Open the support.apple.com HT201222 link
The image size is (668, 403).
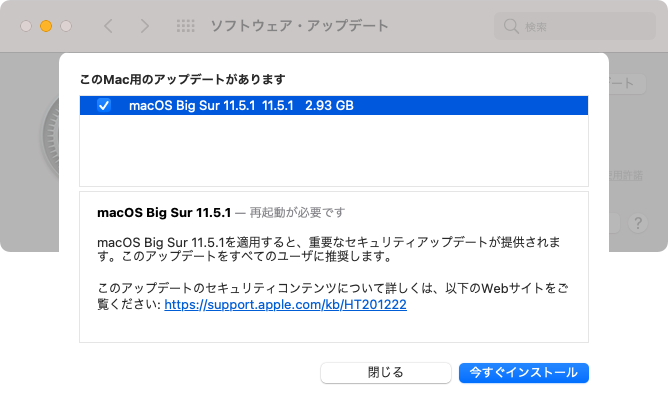(x=285, y=305)
